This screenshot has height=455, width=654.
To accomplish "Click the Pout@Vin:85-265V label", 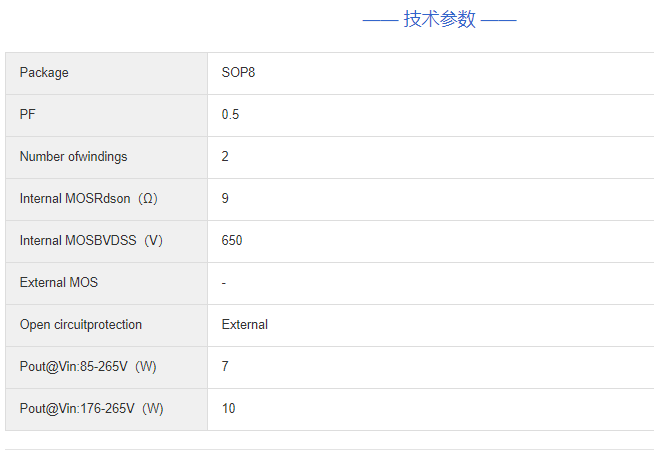I will tap(74, 367).
